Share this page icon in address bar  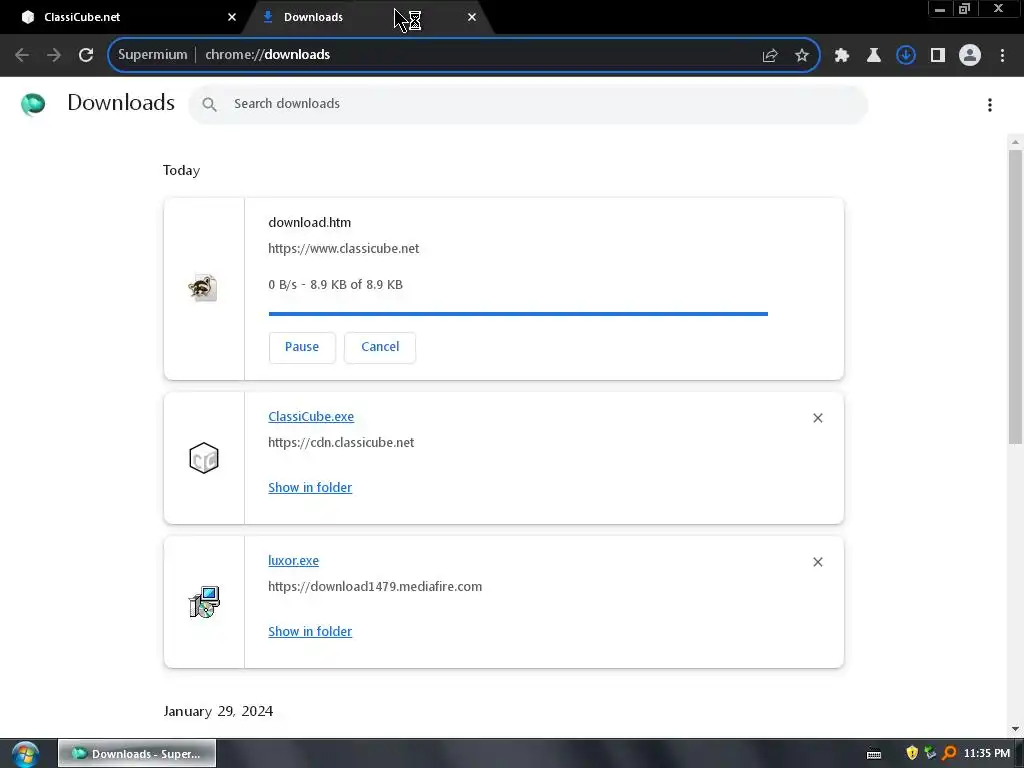click(770, 55)
